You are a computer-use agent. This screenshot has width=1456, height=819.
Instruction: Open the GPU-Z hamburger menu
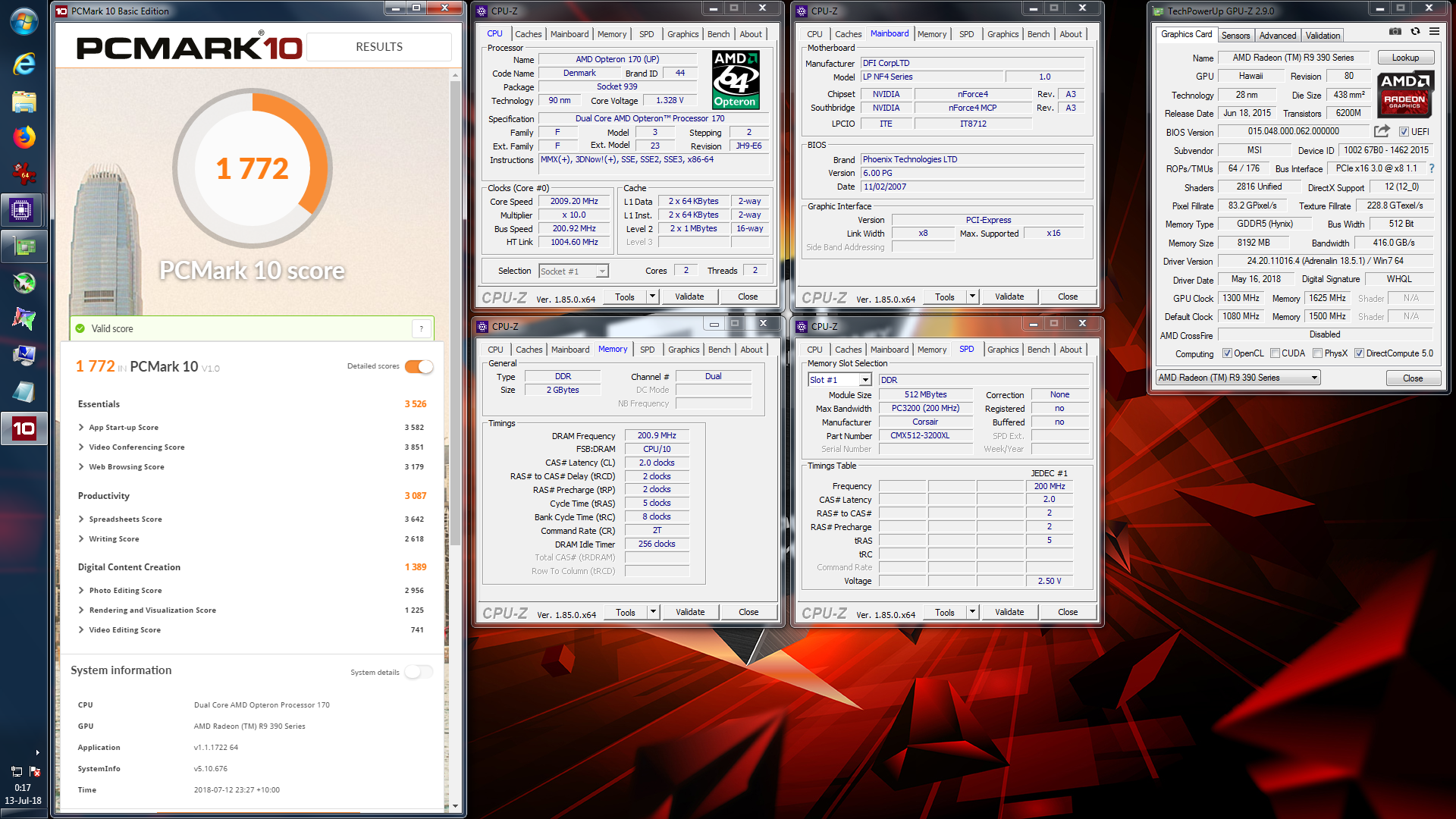click(1434, 31)
